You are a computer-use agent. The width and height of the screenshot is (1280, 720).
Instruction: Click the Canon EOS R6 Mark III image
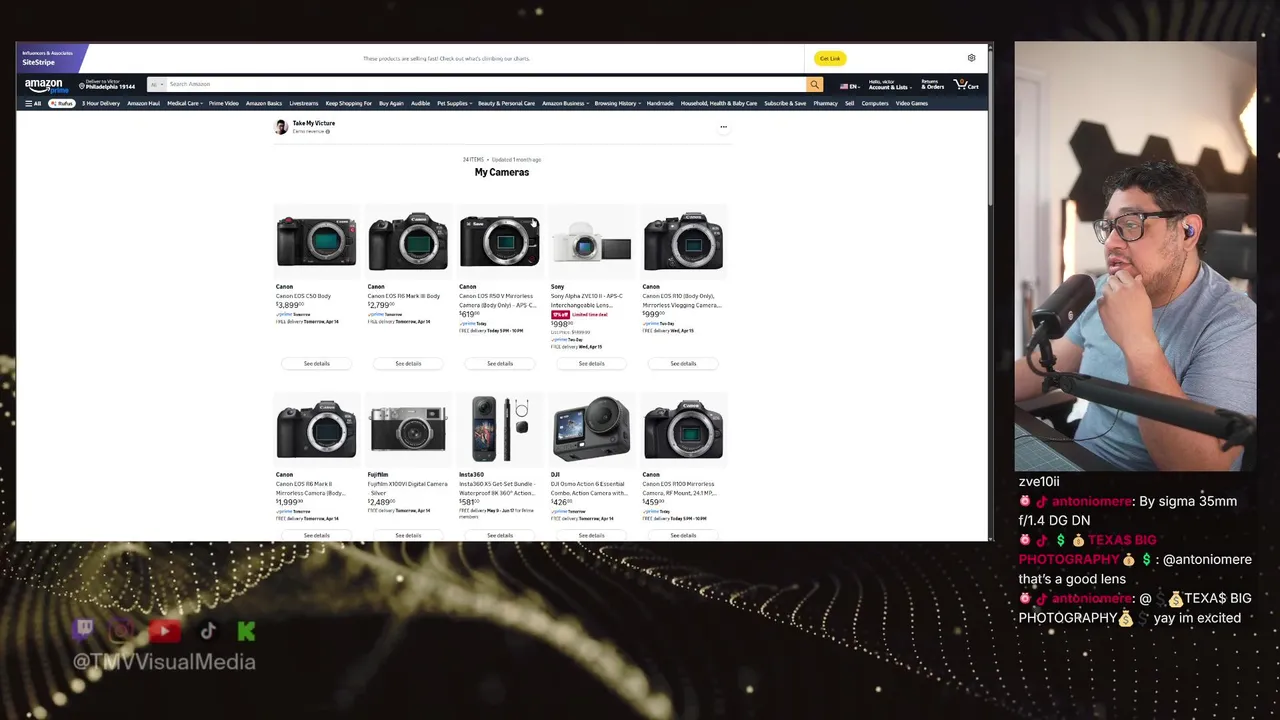tap(408, 241)
